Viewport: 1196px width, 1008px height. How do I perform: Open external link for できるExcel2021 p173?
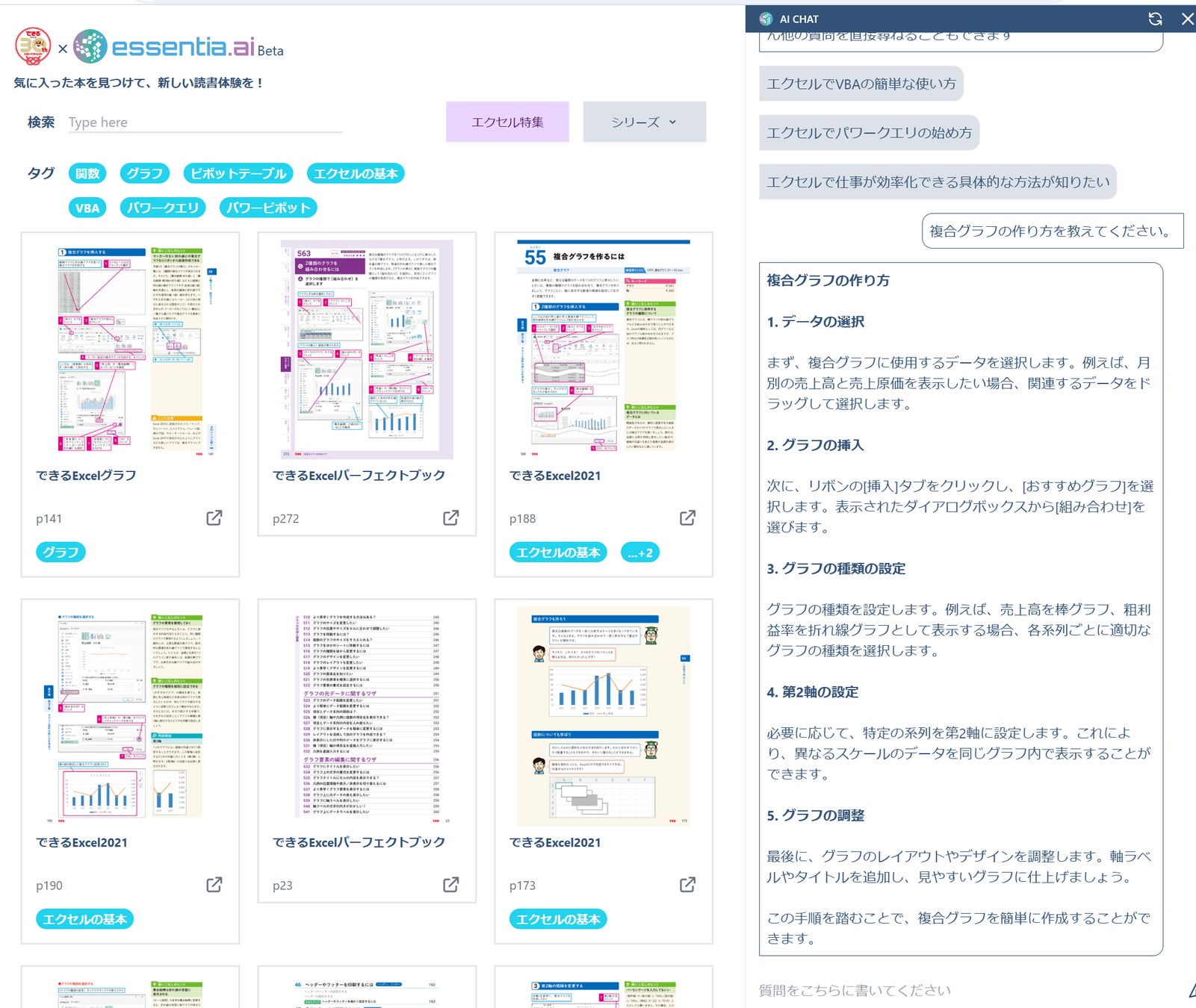coord(688,884)
